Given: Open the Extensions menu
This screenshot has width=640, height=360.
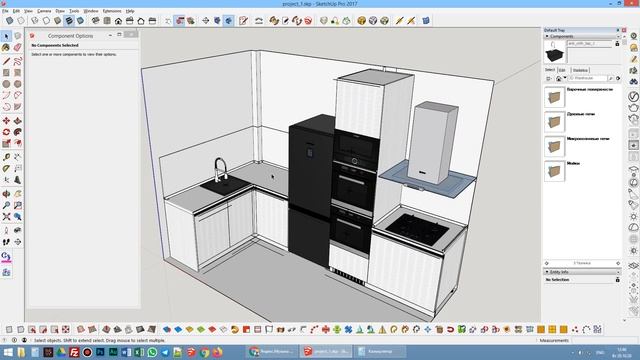Looking at the screenshot, I should [x=112, y=11].
